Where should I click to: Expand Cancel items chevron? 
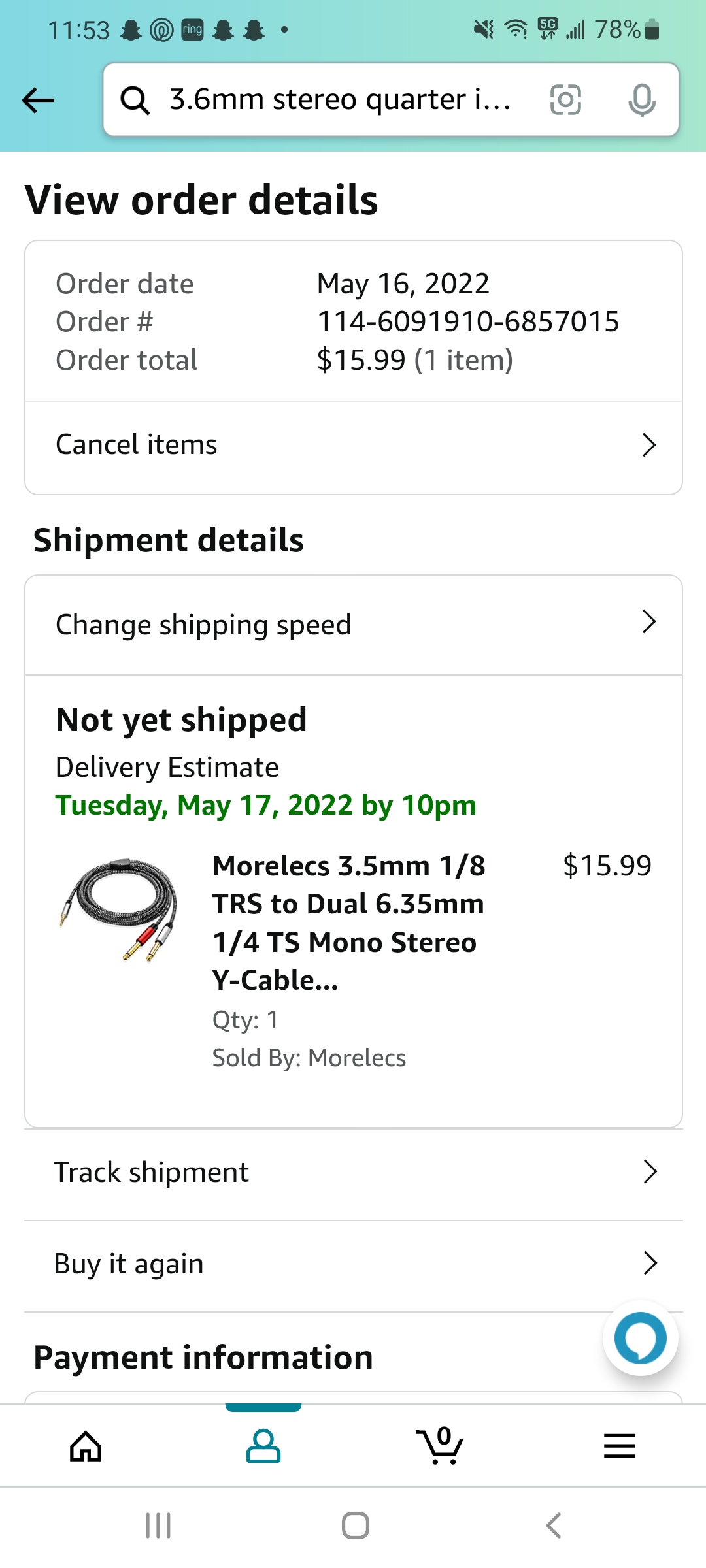click(x=648, y=445)
